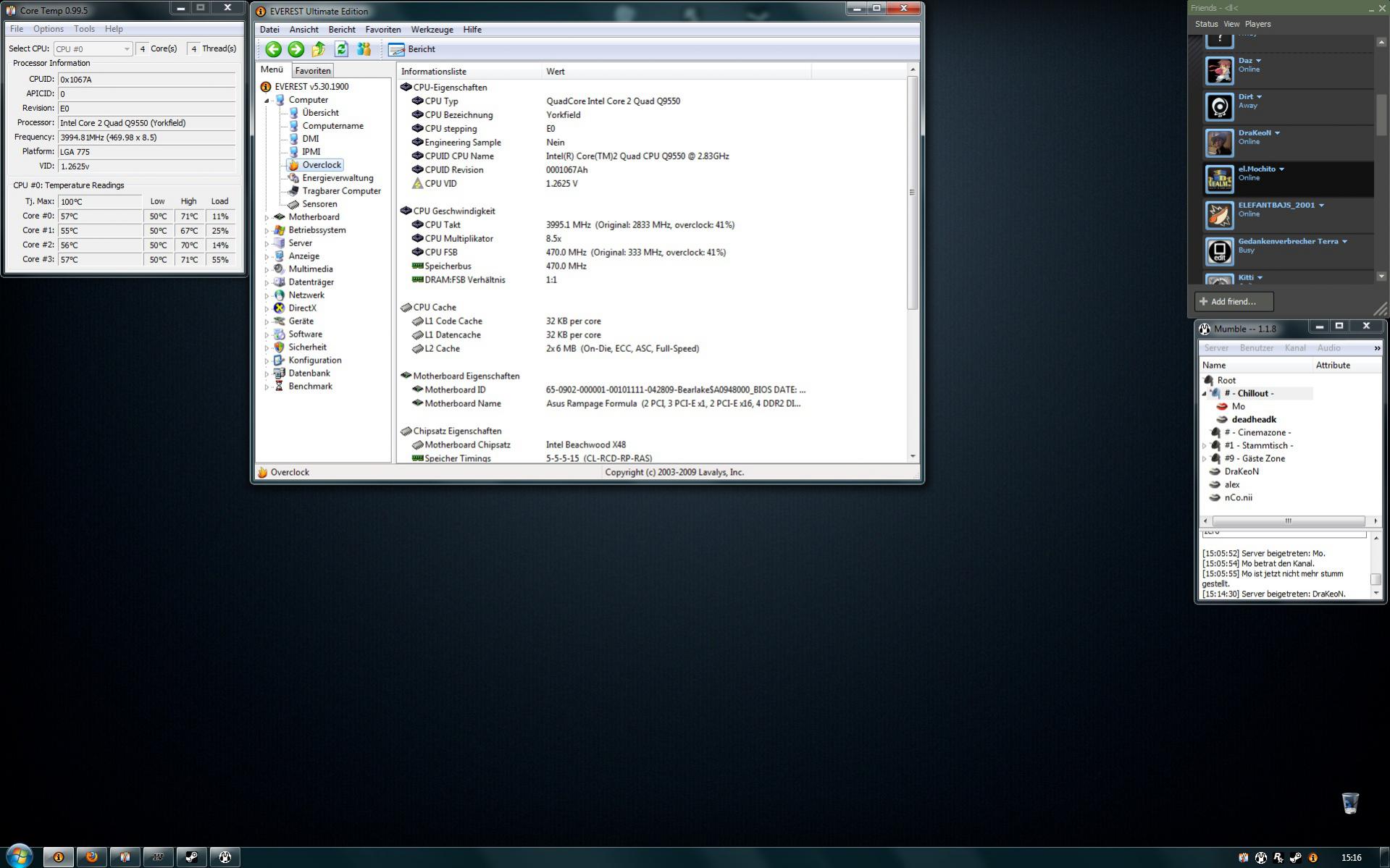Viewport: 1390px width, 868px height.
Task: Click the Name column header in Mumble
Action: click(1256, 366)
